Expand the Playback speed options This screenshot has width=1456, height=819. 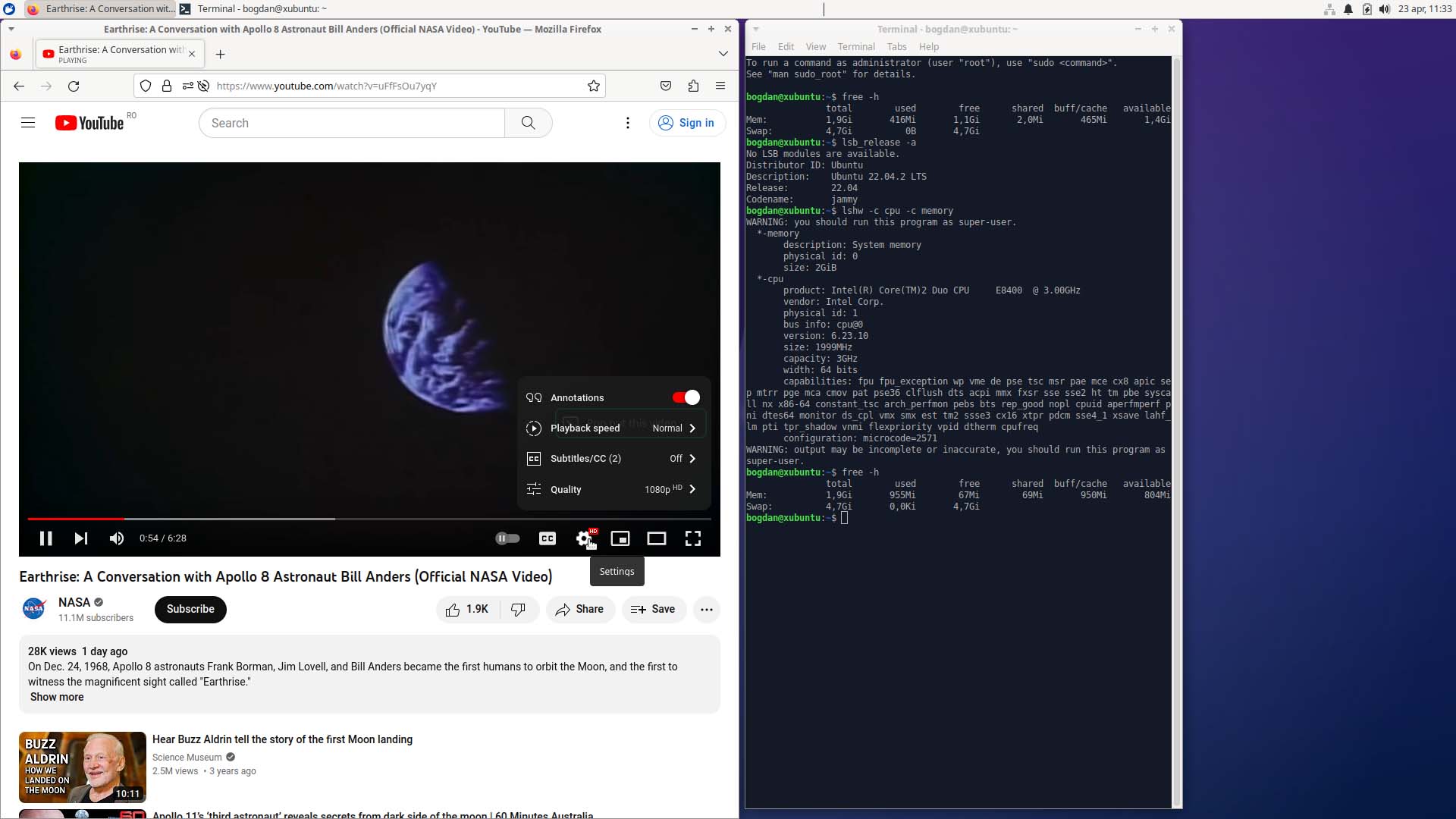tap(613, 428)
